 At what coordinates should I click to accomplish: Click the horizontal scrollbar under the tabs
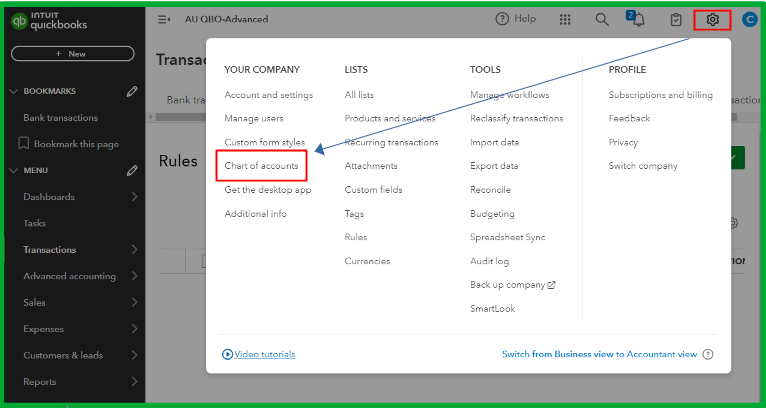pos(180,117)
